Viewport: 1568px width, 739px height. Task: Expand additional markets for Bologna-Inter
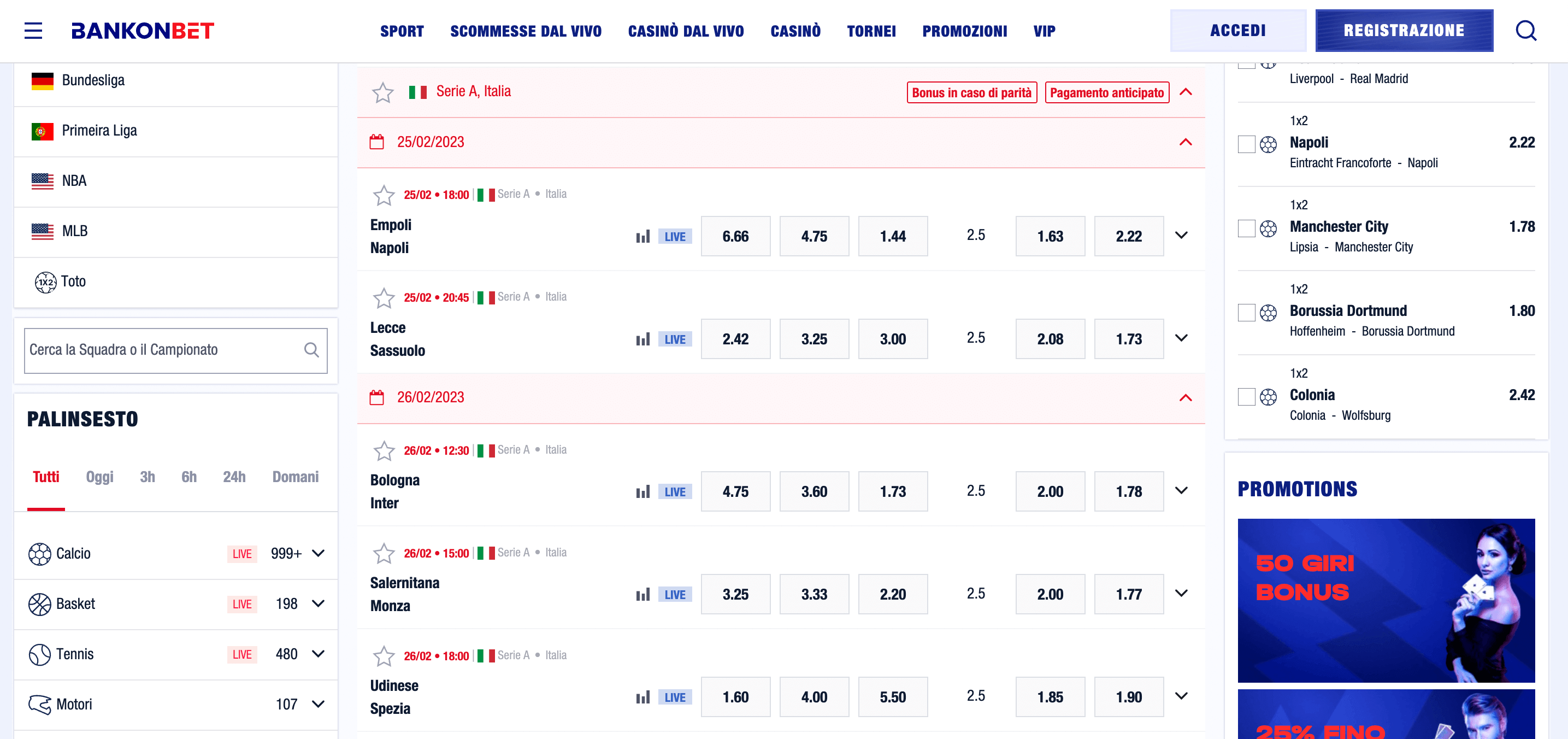click(1182, 491)
